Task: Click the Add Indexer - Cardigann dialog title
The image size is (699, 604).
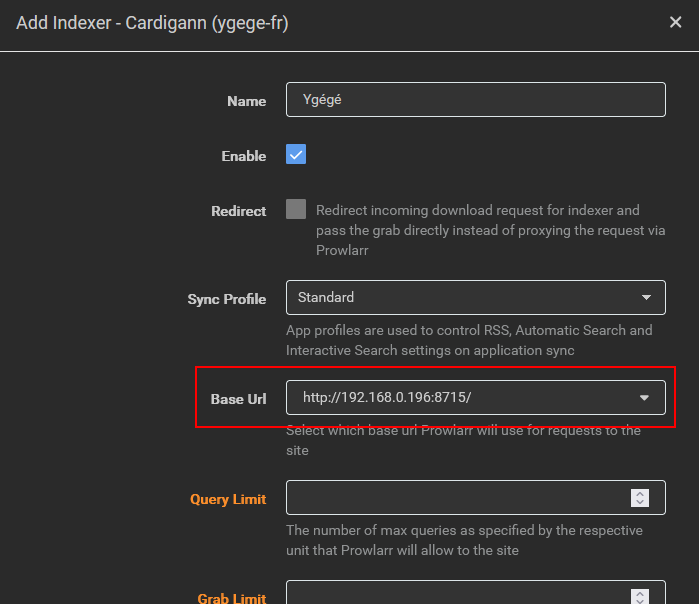Action: [x=152, y=23]
